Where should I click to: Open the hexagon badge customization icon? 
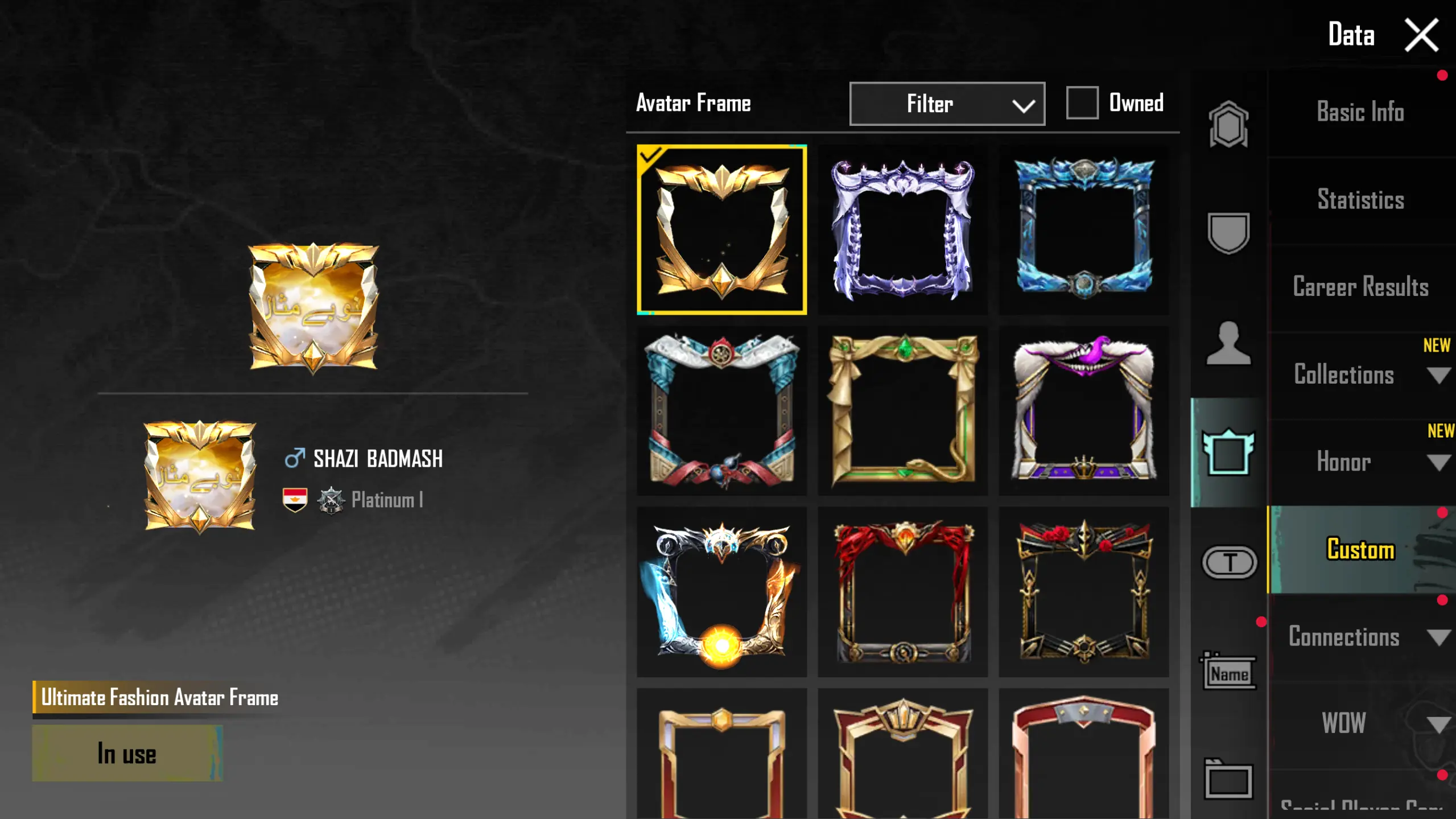[x=1228, y=125]
